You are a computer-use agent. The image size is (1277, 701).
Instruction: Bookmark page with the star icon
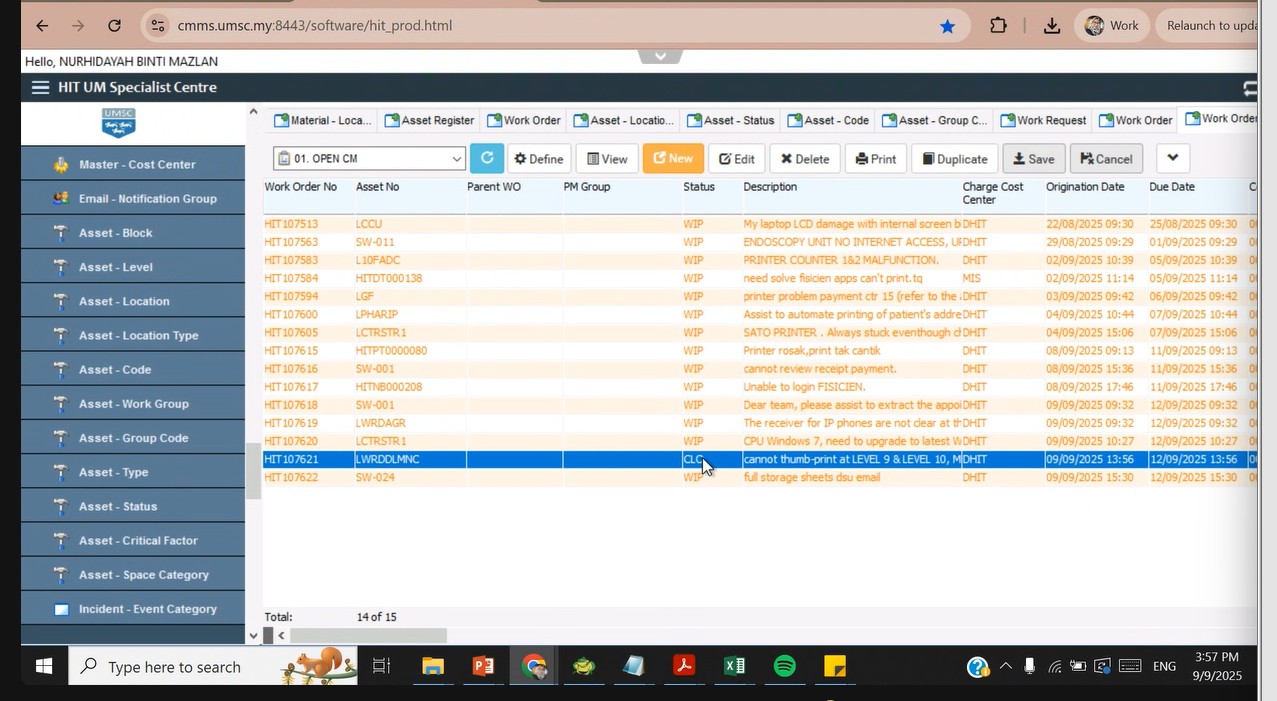point(947,26)
